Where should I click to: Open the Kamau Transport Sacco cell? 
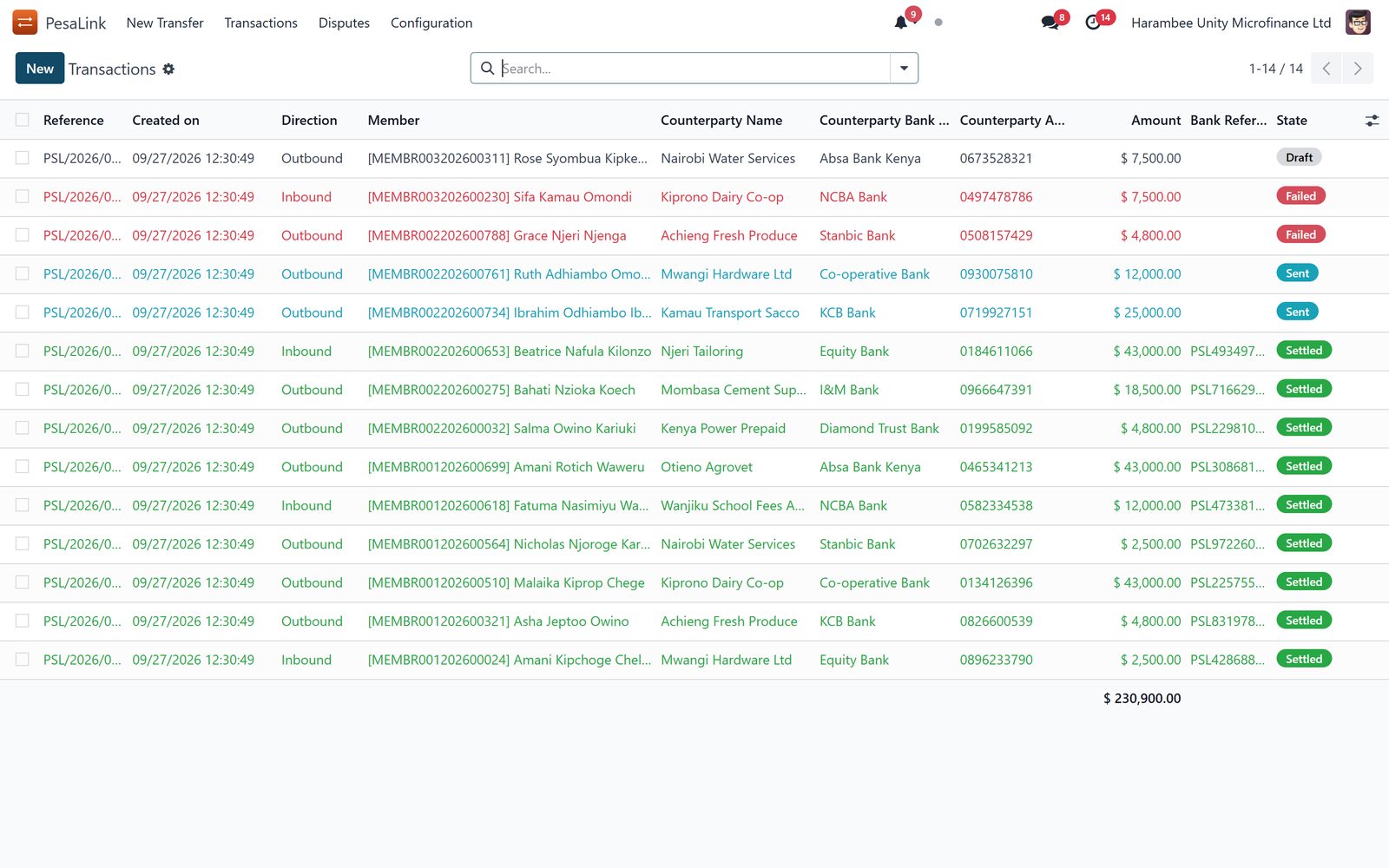[x=730, y=312]
